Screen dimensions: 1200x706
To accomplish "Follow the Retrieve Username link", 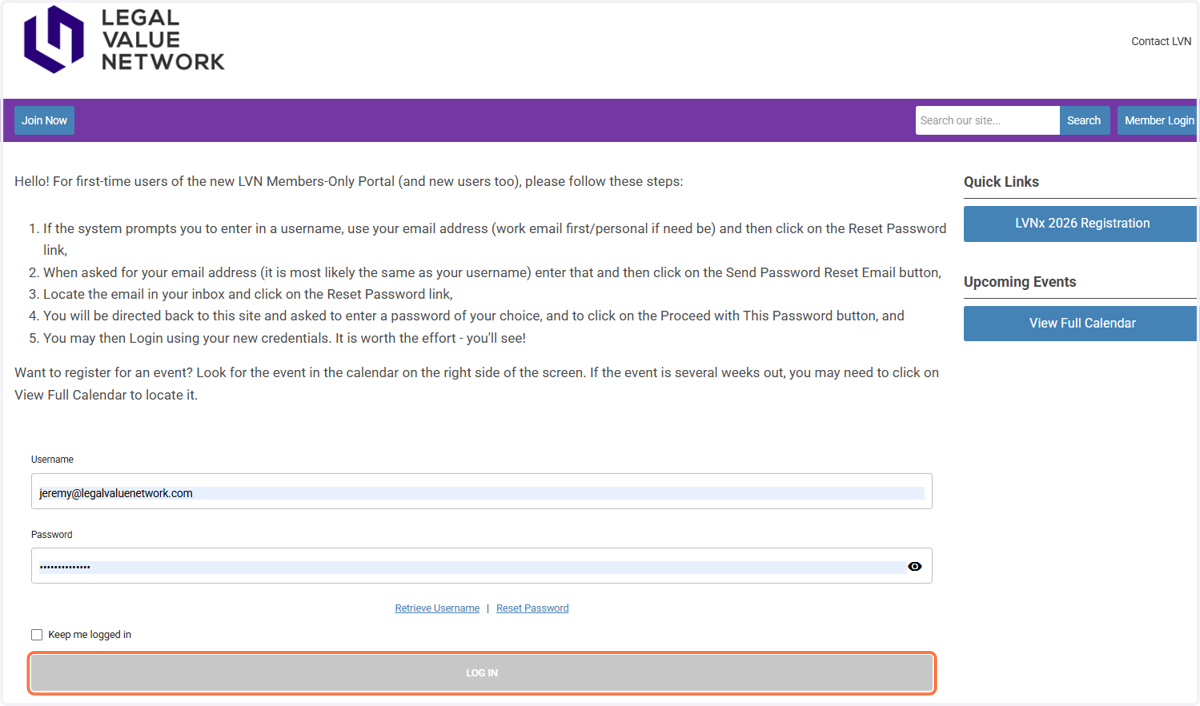I will click(437, 608).
